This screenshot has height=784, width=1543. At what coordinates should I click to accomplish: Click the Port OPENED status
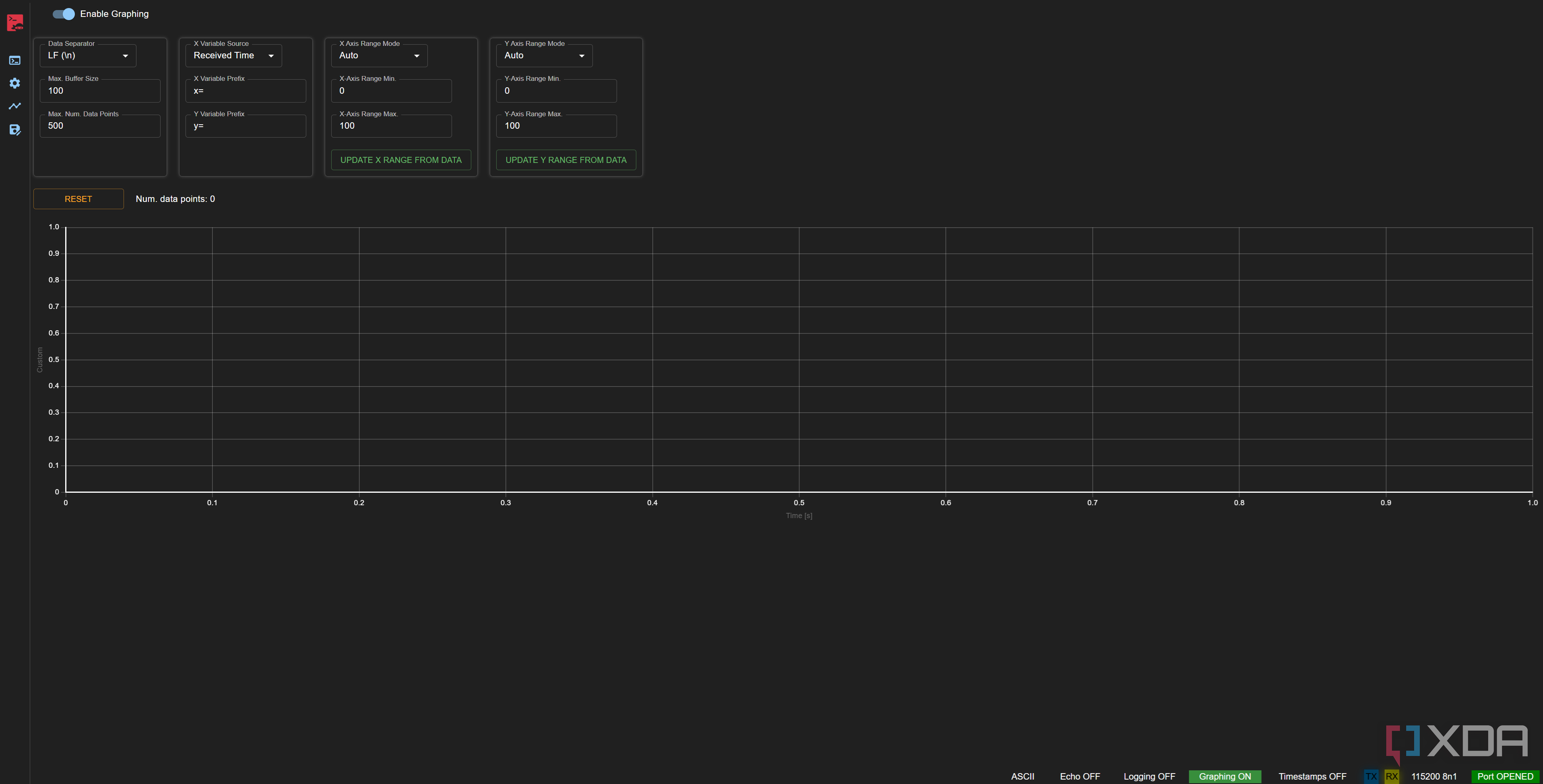click(1505, 776)
